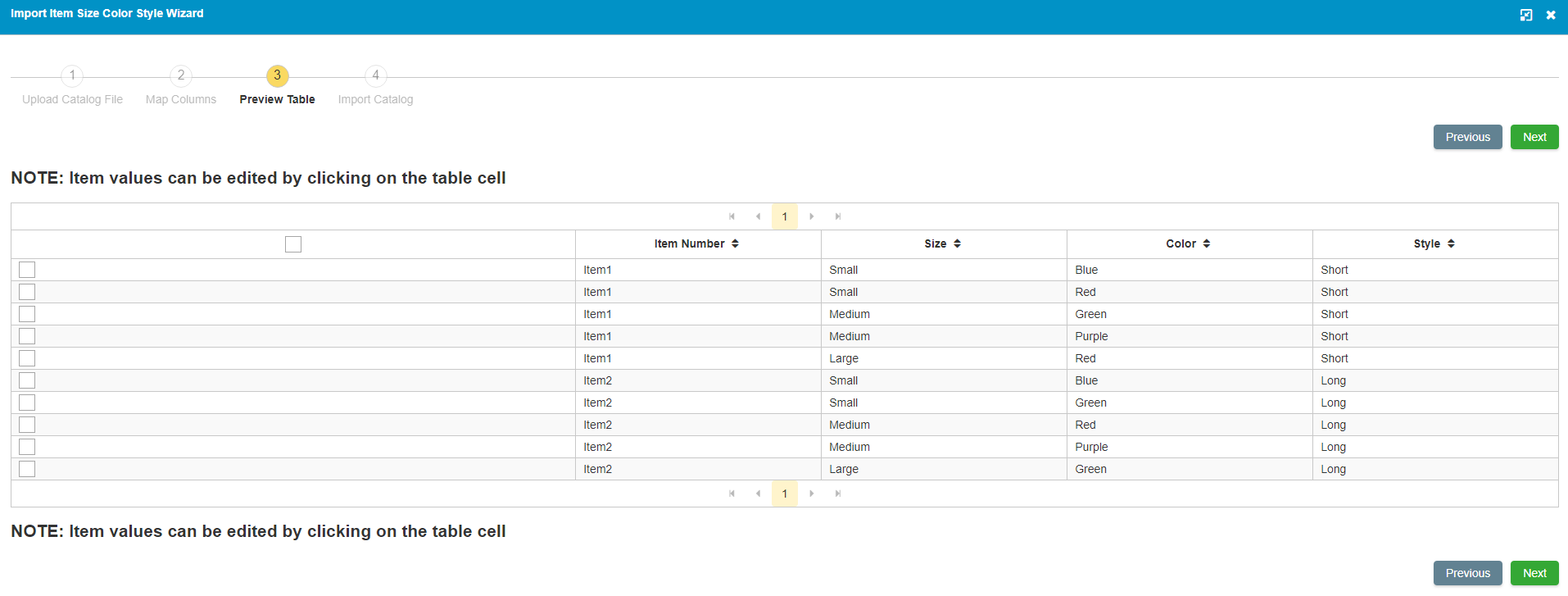Select the Item2 Large Green row checkbox

click(27, 469)
